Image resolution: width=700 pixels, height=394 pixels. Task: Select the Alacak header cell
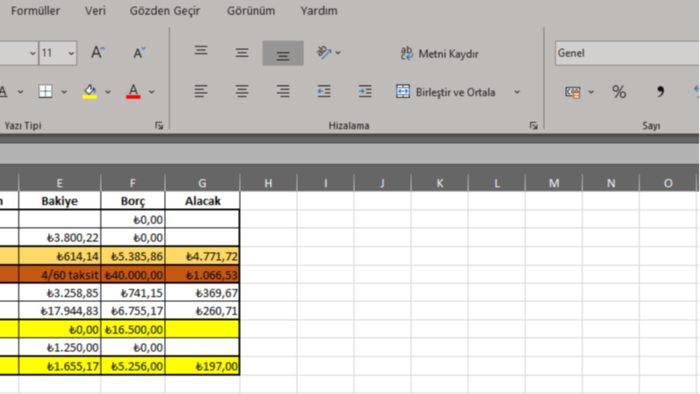pyautogui.click(x=202, y=201)
